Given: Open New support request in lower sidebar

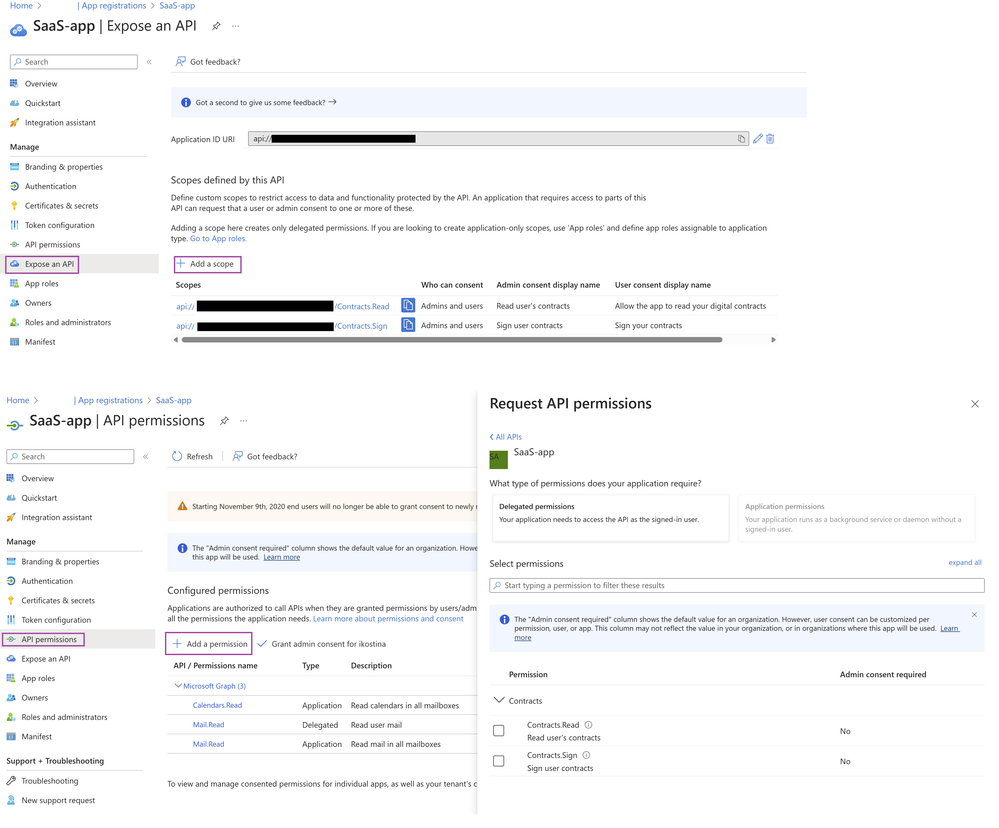Looking at the screenshot, I should [58, 801].
